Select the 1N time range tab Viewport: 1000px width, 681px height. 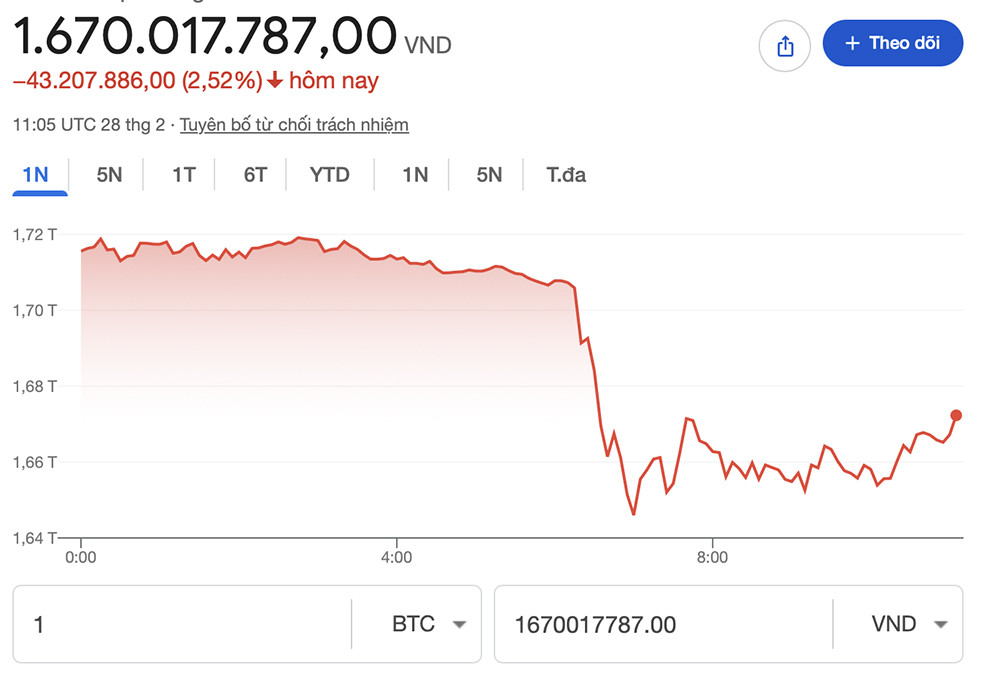pyautogui.click(x=38, y=174)
